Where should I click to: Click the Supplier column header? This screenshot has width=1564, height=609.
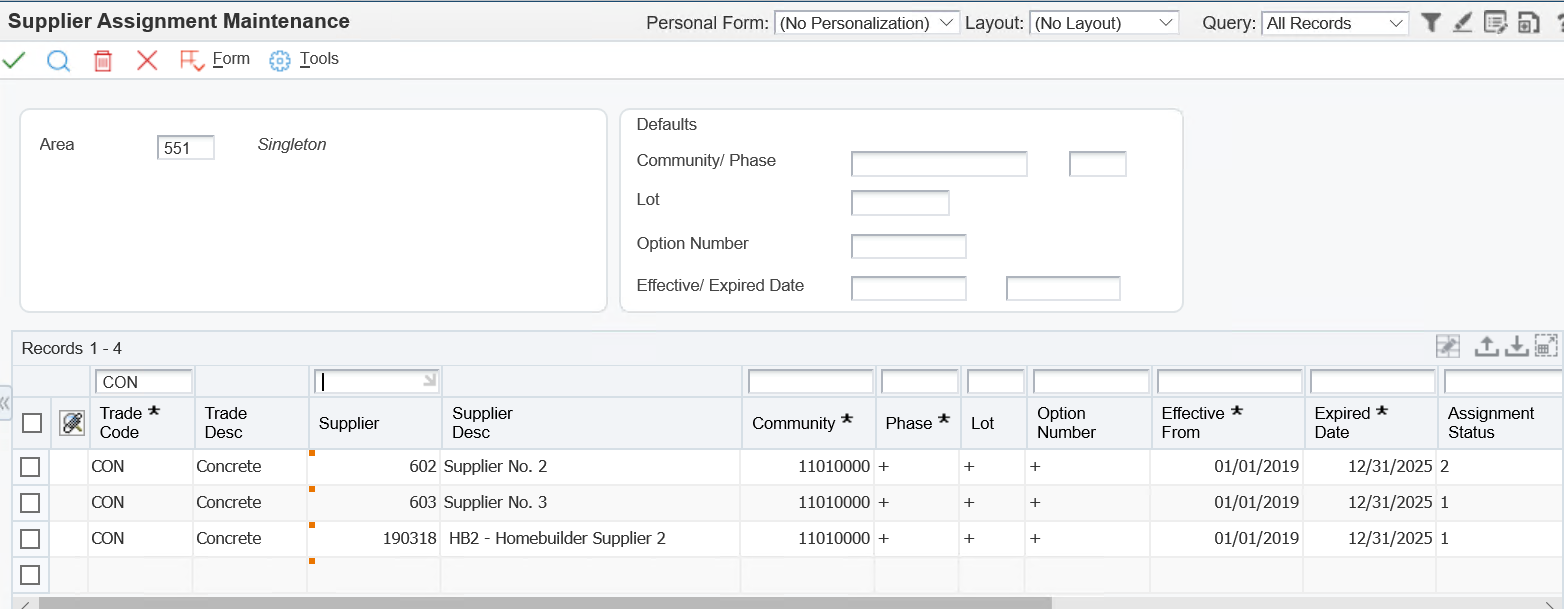coord(375,423)
